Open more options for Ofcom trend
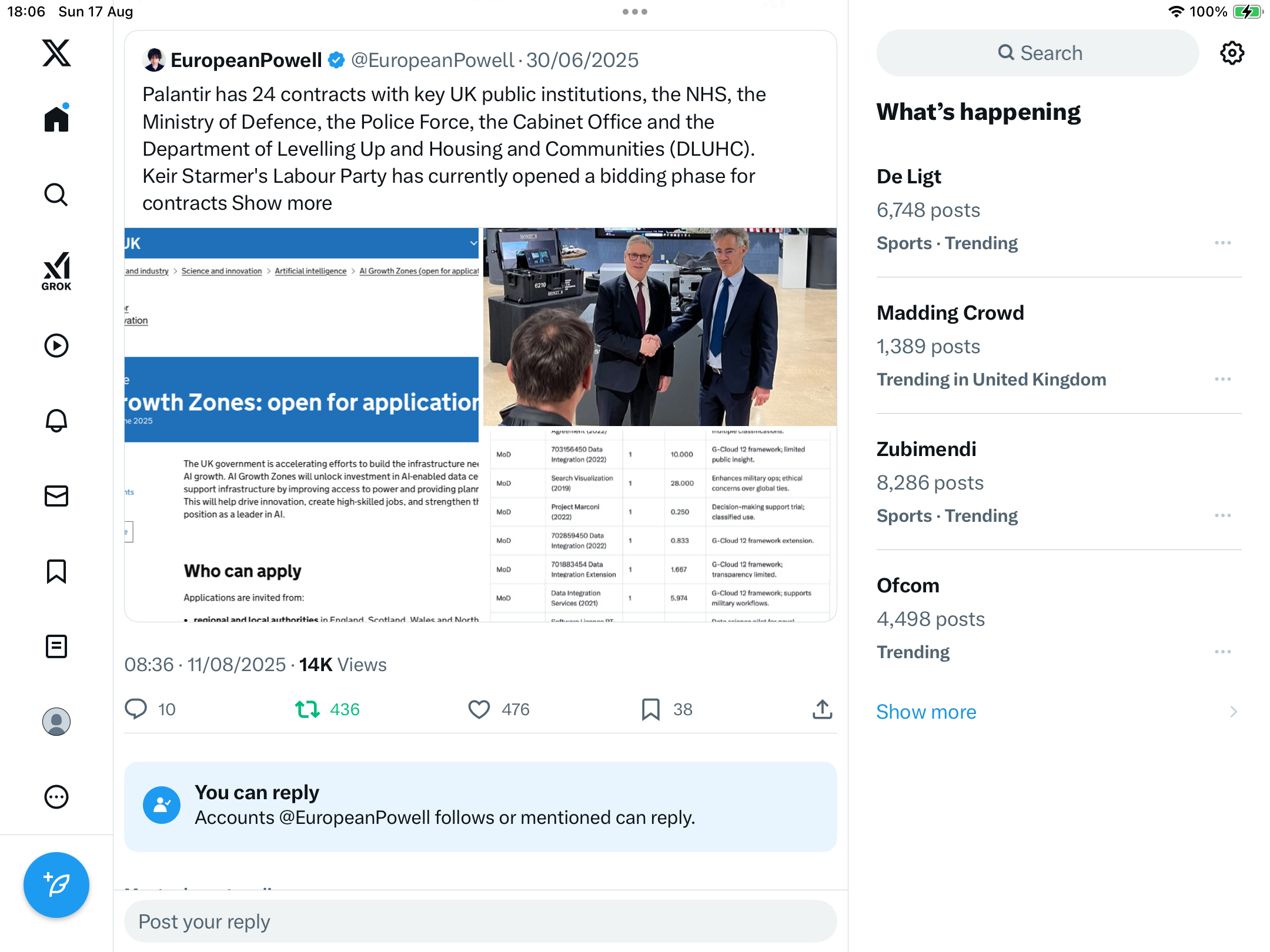Viewport: 1270px width, 952px height. 1223,652
